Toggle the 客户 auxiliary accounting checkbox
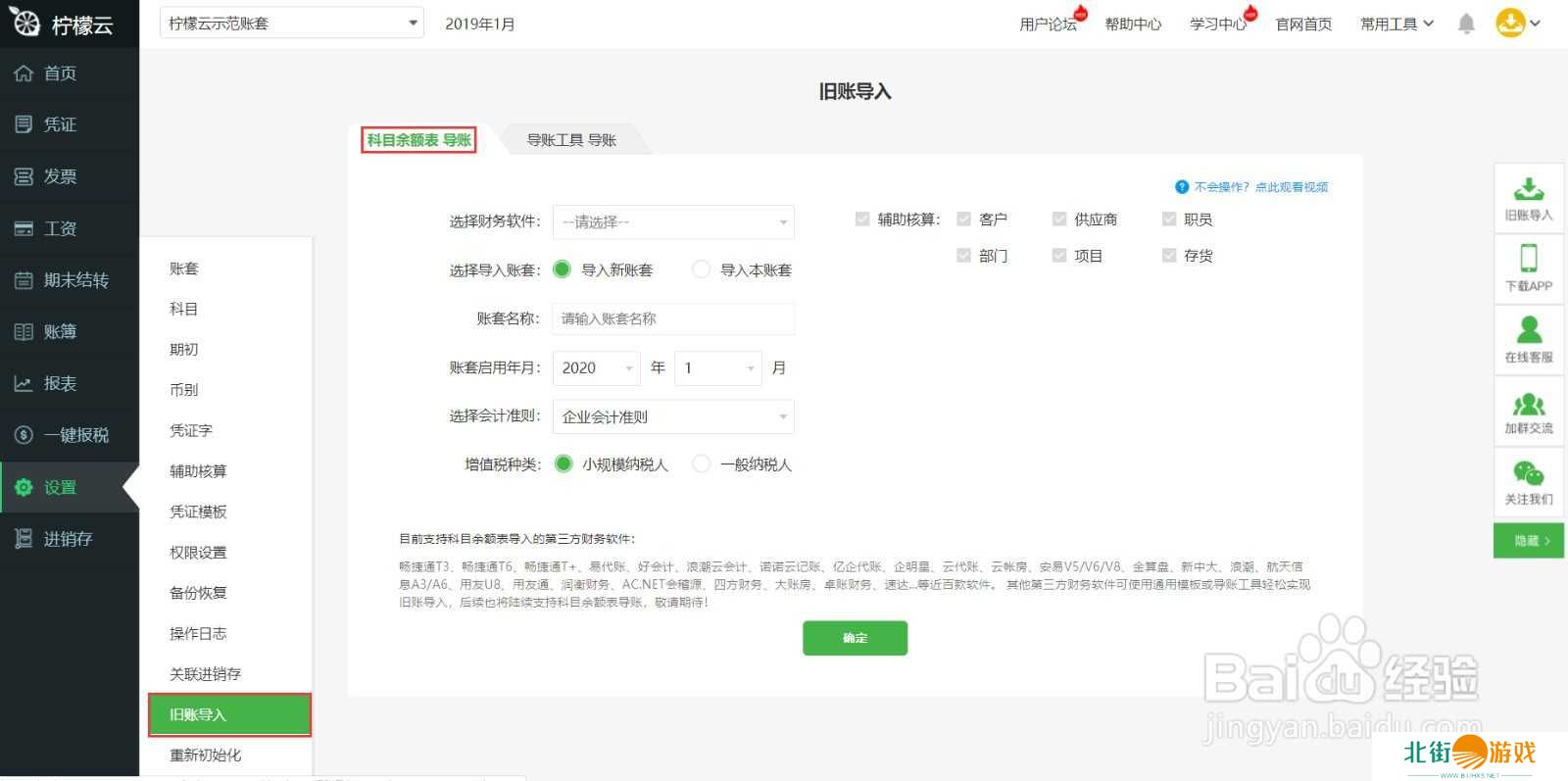The image size is (1568, 781). (x=964, y=220)
